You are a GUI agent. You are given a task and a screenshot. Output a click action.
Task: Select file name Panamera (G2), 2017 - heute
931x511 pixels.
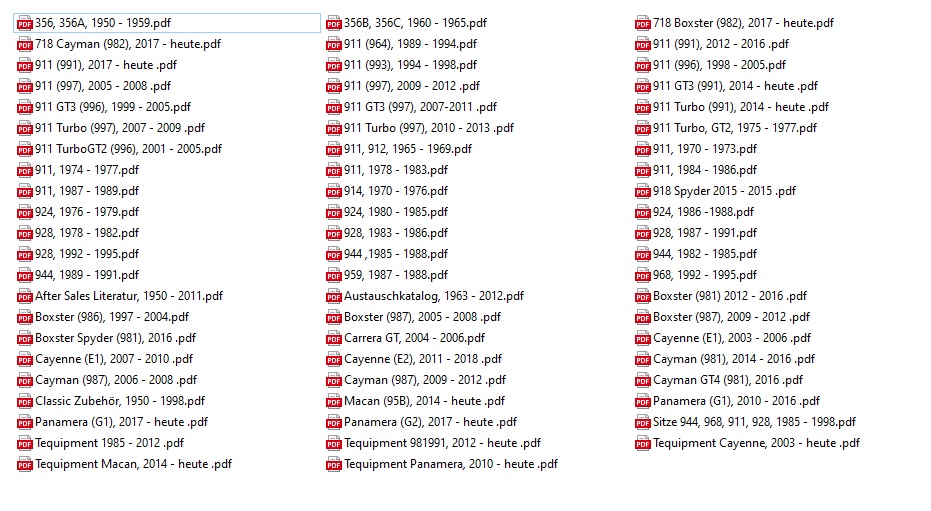tap(430, 422)
